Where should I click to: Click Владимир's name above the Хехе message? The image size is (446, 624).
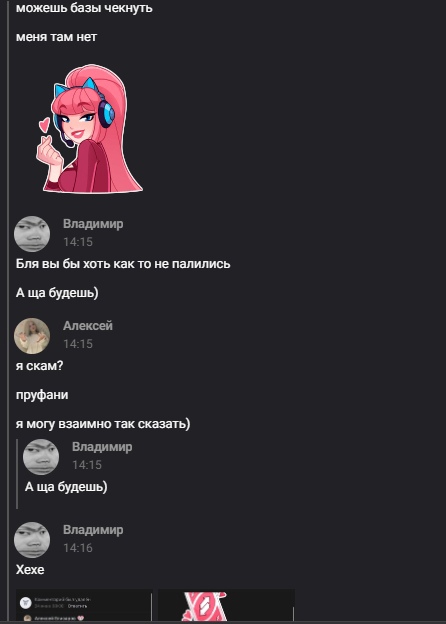93,530
